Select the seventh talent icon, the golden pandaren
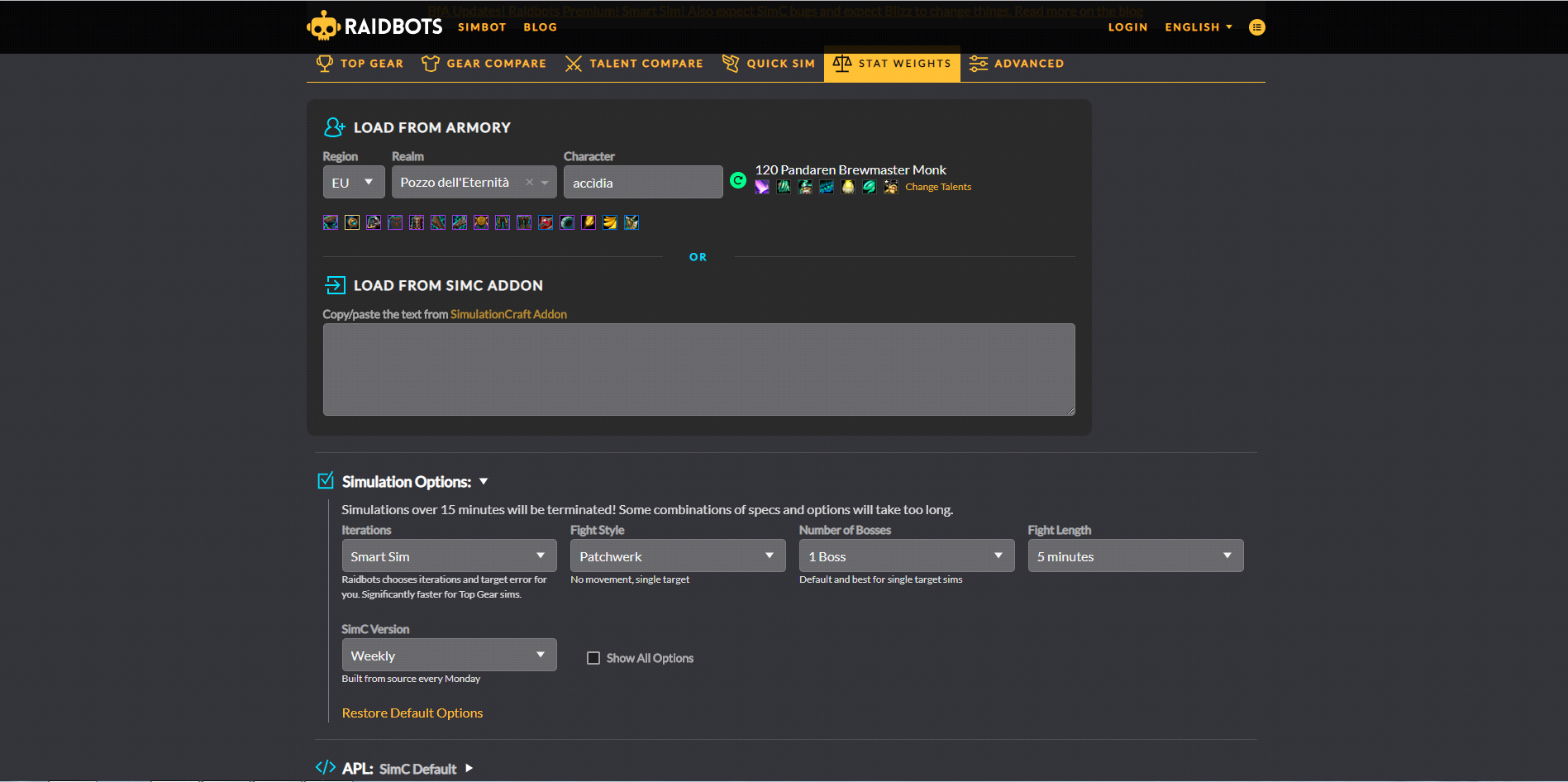Viewport: 1568px width, 782px height. pyautogui.click(x=891, y=187)
